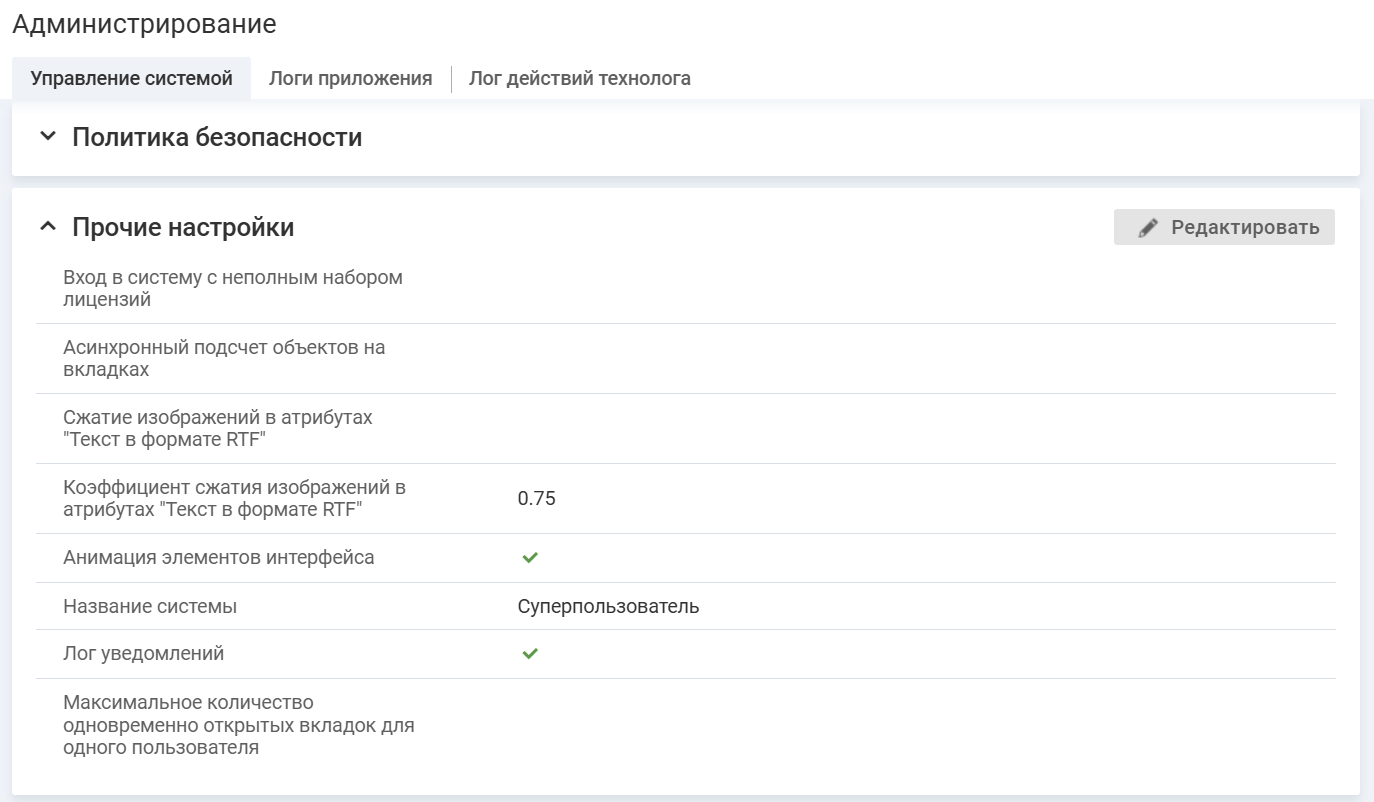1374x802 pixels.
Task: Select the Управление системой tab
Action: [x=131, y=78]
